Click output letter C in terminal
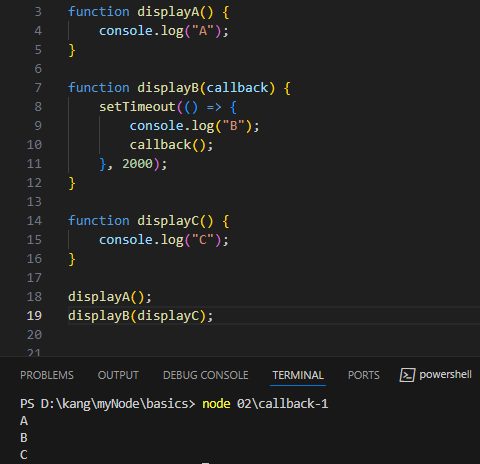Viewport: 480px width, 464px height. tap(24, 455)
